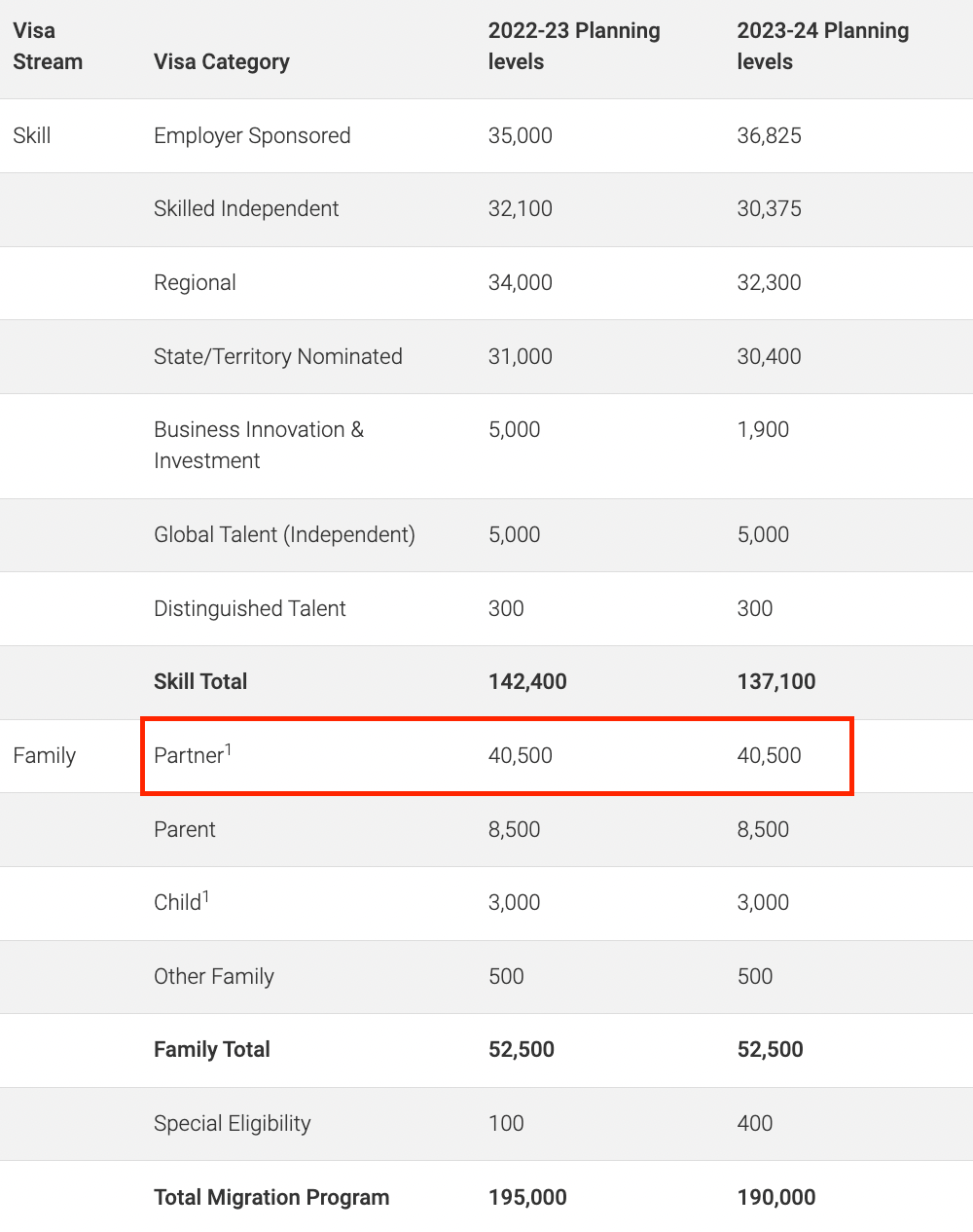This screenshot has width=973, height=1232.
Task: Select the 2022-23 Planning levels header
Action: pyautogui.click(x=574, y=46)
